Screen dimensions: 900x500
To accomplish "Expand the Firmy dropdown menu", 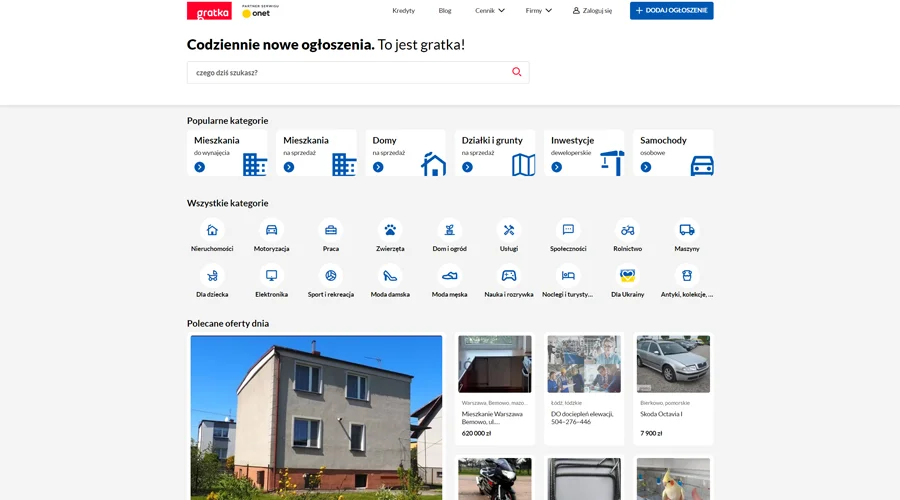I will pyautogui.click(x=538, y=10).
